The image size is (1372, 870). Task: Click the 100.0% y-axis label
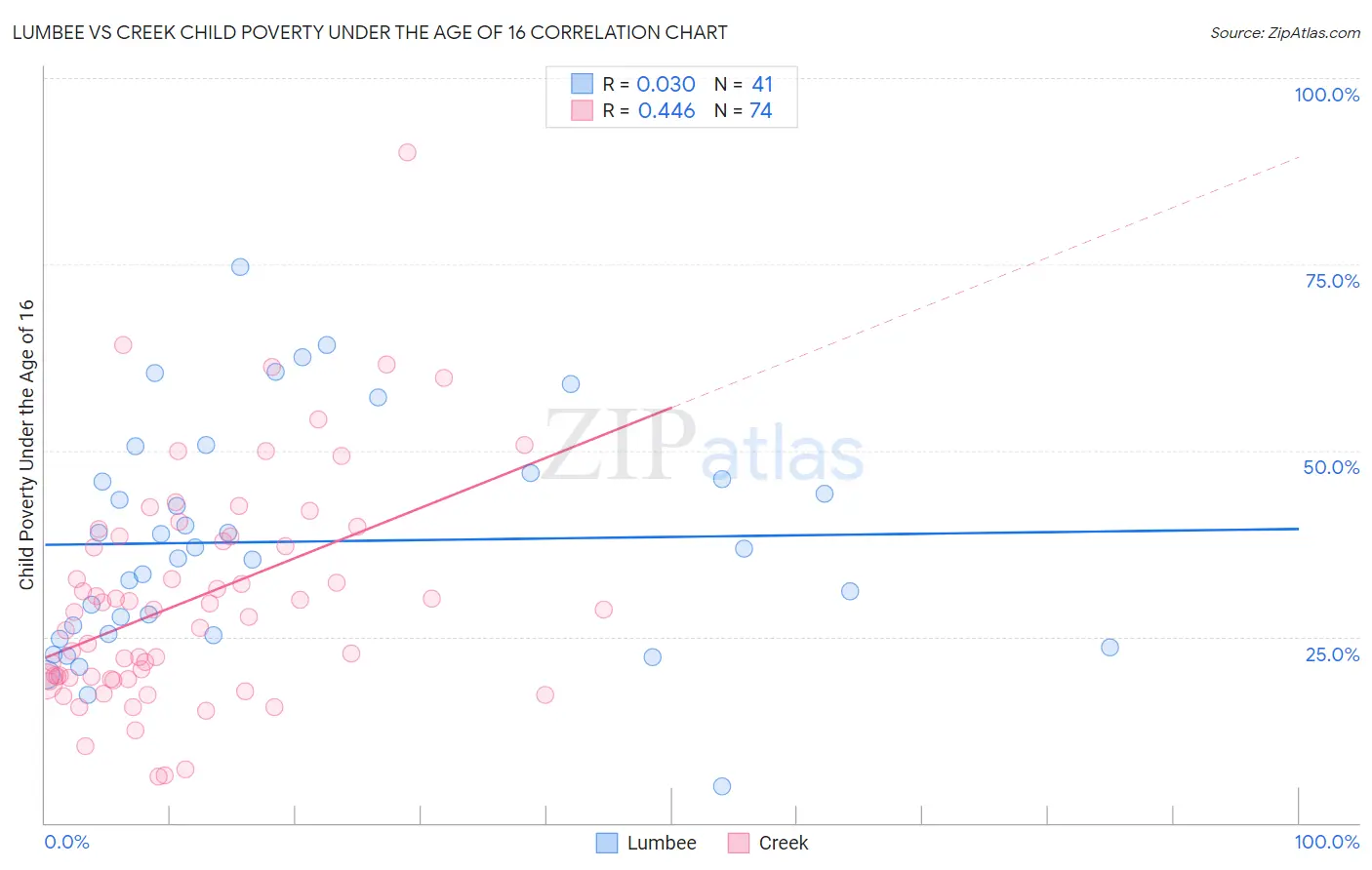click(x=1326, y=95)
